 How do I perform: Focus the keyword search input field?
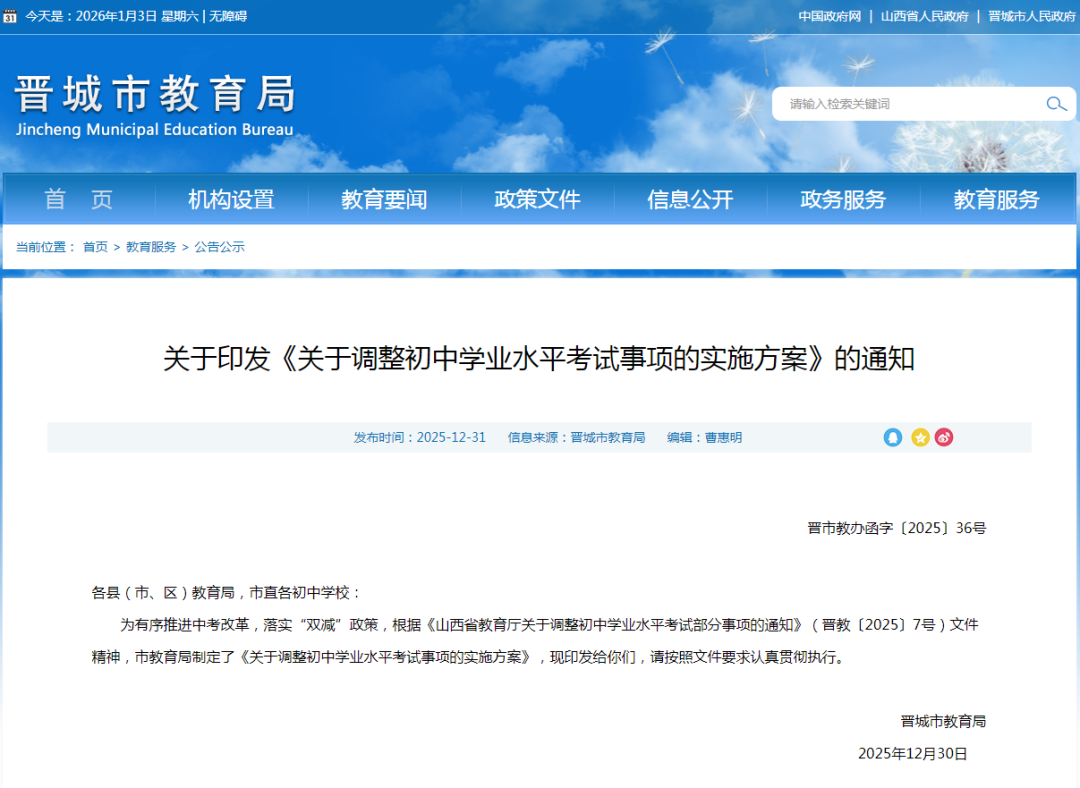click(905, 104)
